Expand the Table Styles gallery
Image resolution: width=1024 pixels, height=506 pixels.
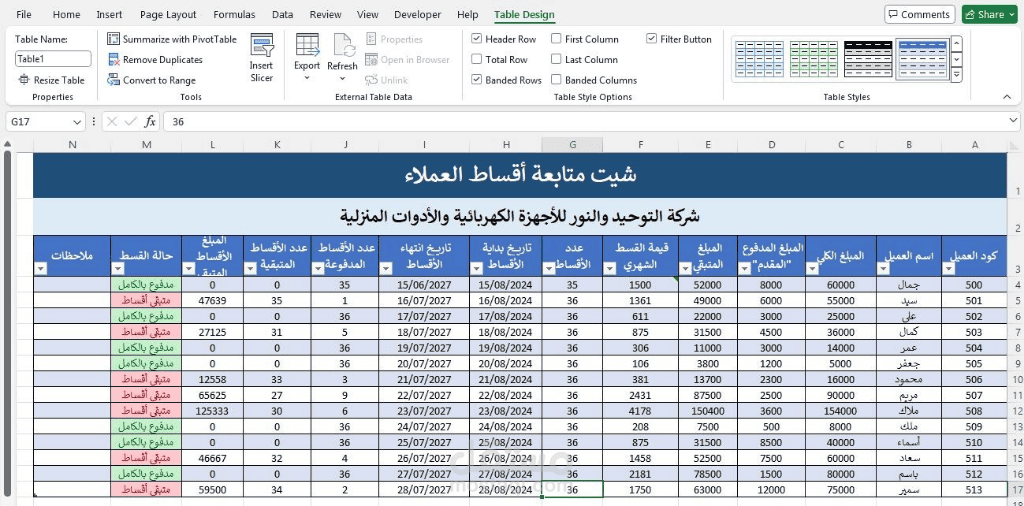[x=956, y=75]
